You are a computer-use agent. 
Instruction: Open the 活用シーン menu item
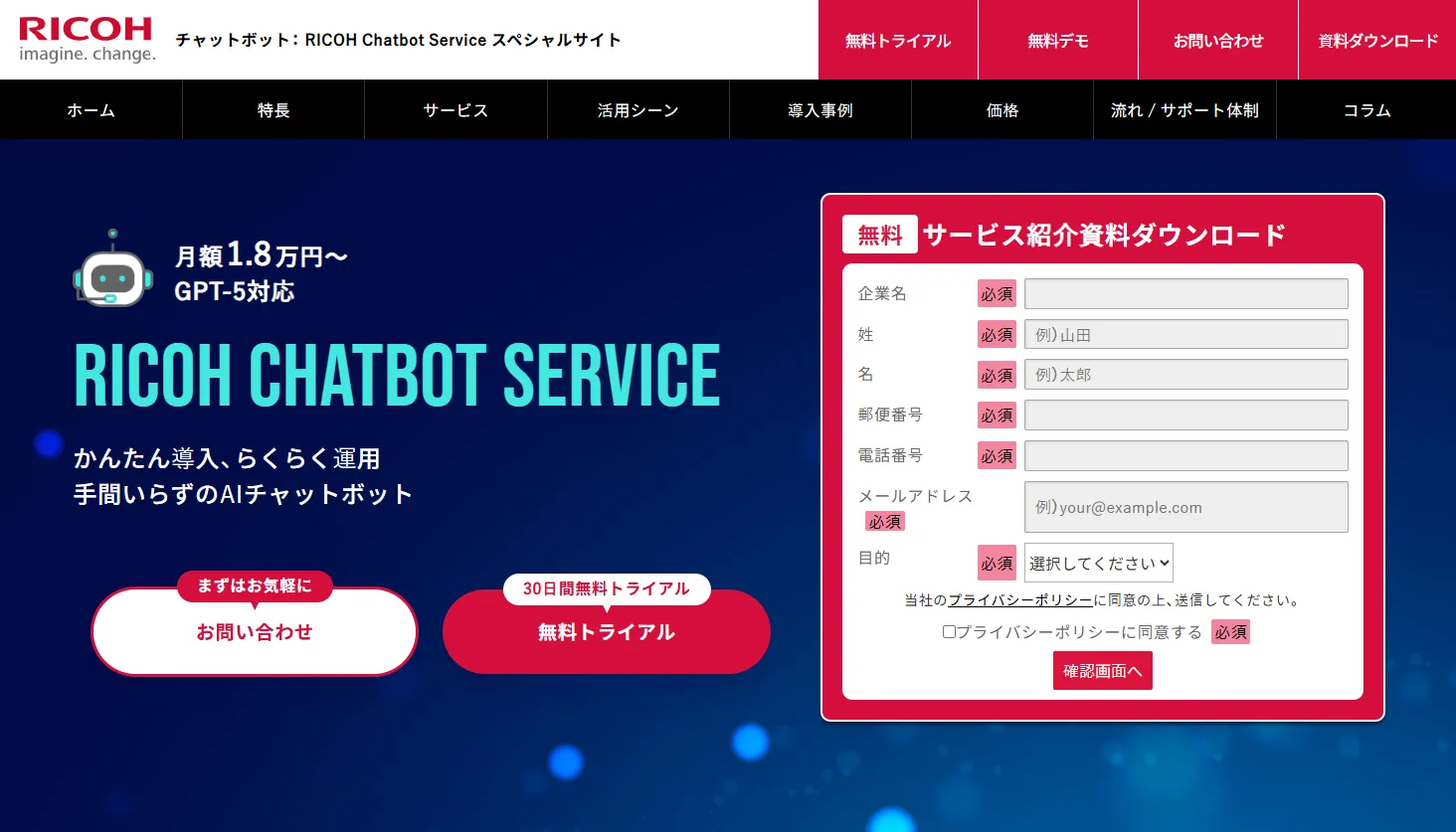pos(637,110)
